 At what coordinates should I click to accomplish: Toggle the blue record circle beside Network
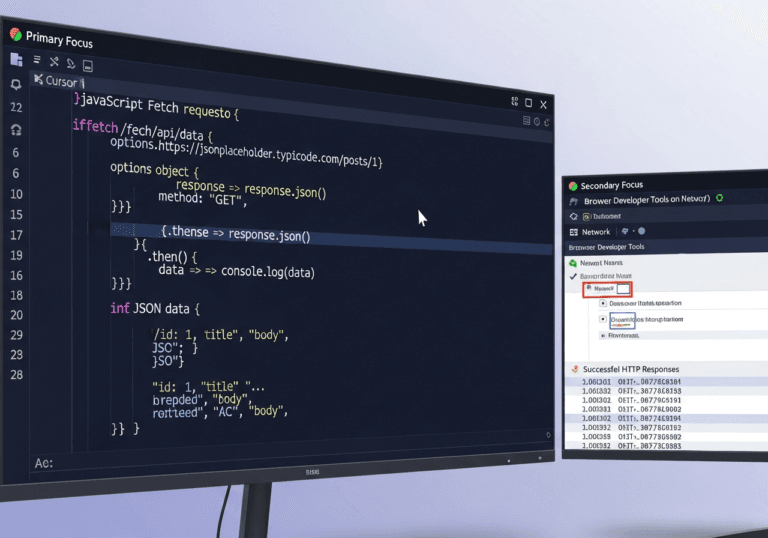[x=642, y=231]
